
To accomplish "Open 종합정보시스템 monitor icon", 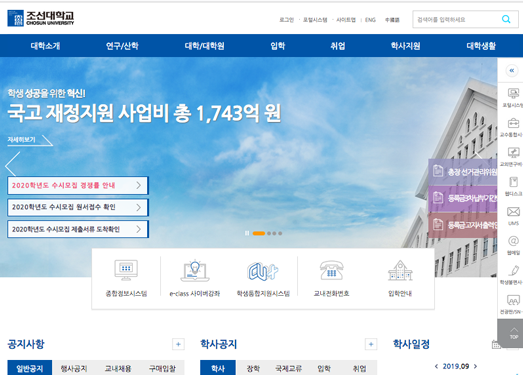I will point(126,270).
